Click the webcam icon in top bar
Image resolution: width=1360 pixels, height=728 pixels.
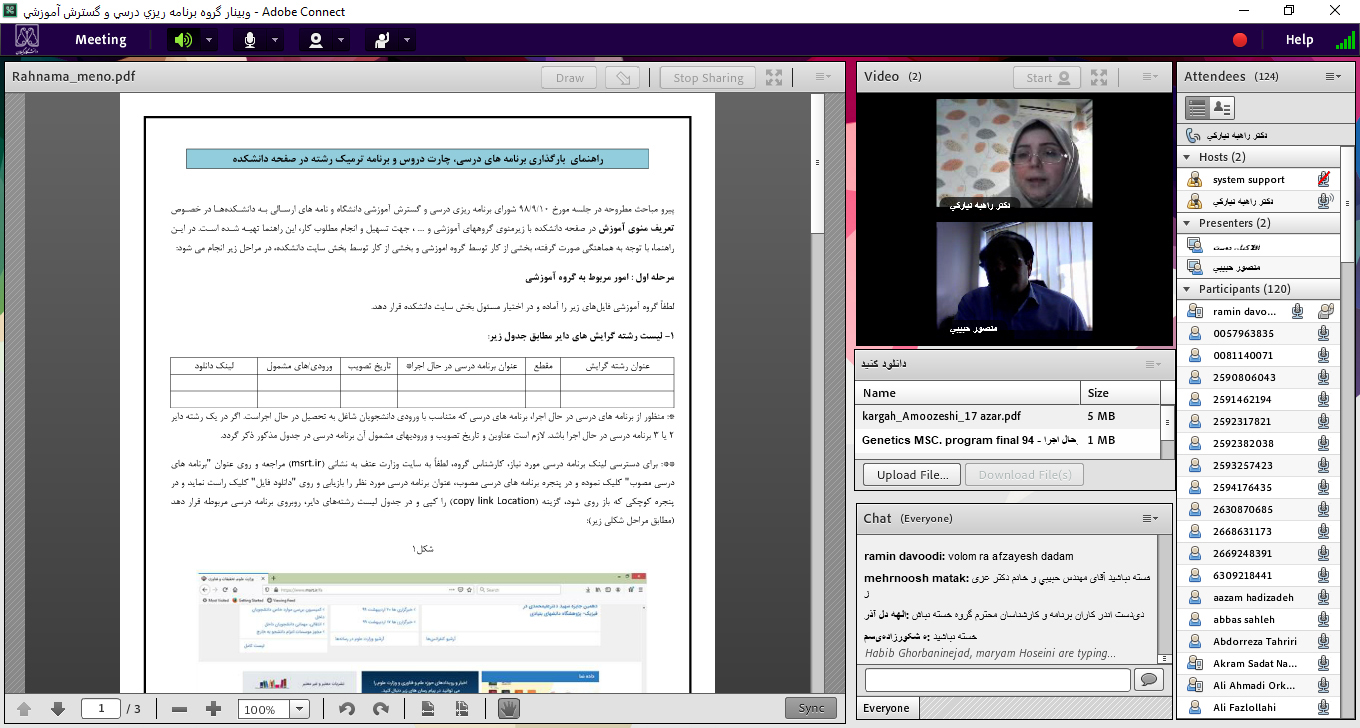tap(316, 40)
